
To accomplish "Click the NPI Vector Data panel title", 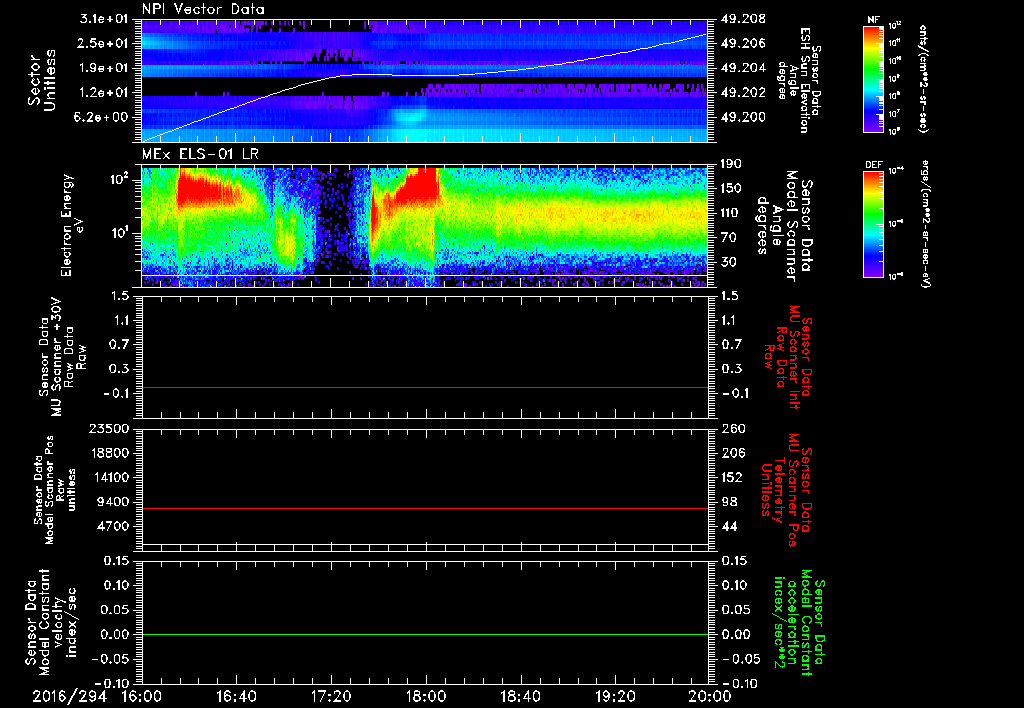I will pyautogui.click(x=203, y=9).
